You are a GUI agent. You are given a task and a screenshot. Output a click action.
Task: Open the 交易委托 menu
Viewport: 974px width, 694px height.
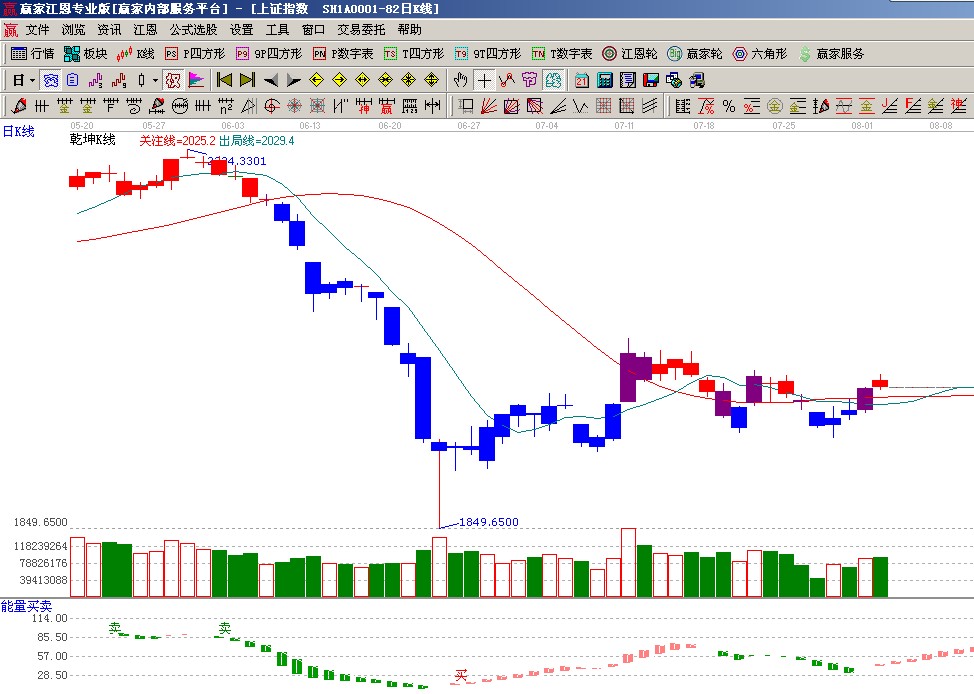tap(360, 30)
